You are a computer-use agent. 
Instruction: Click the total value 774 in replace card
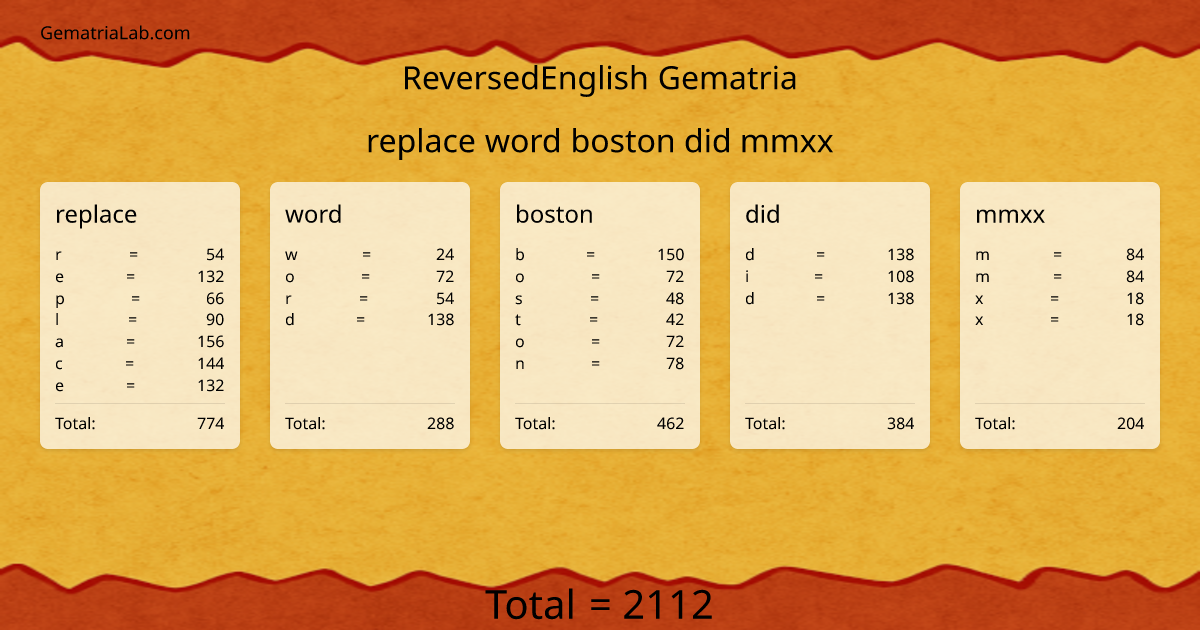pyautogui.click(x=211, y=423)
